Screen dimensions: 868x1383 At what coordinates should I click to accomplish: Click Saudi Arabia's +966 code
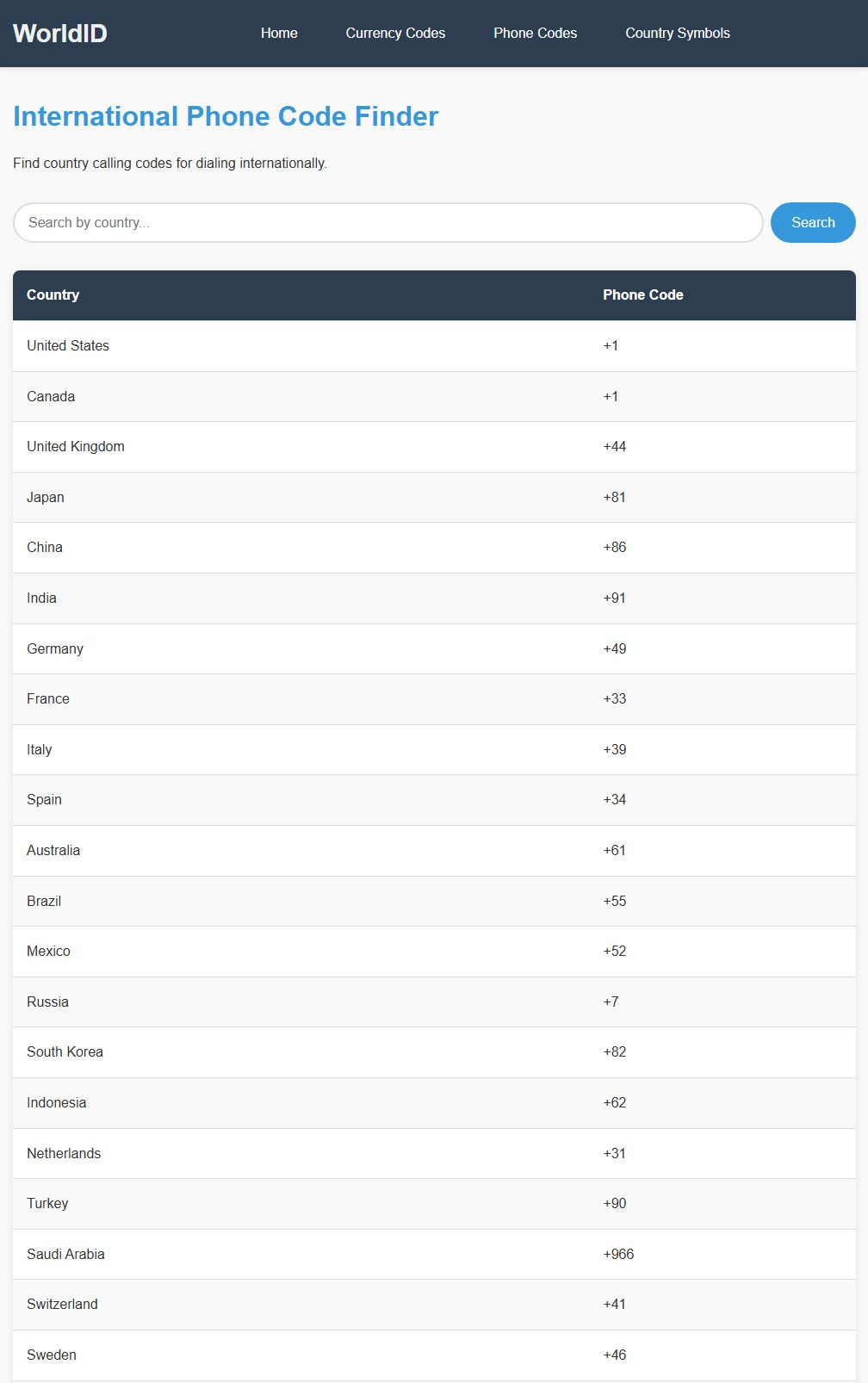click(618, 1255)
